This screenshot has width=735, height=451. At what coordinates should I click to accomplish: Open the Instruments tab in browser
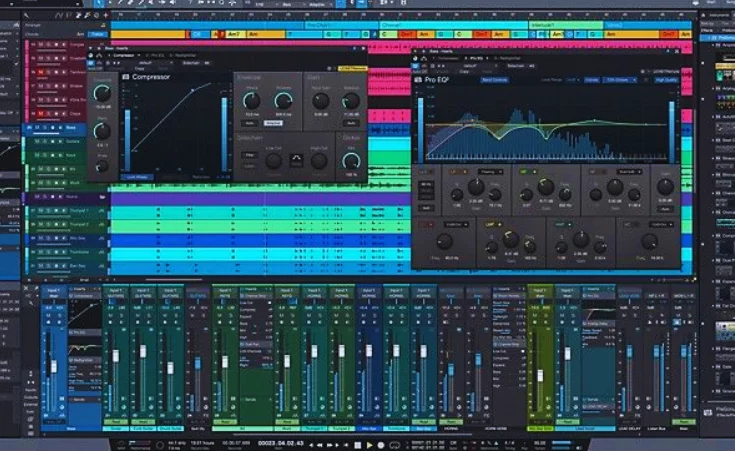[x=718, y=16]
